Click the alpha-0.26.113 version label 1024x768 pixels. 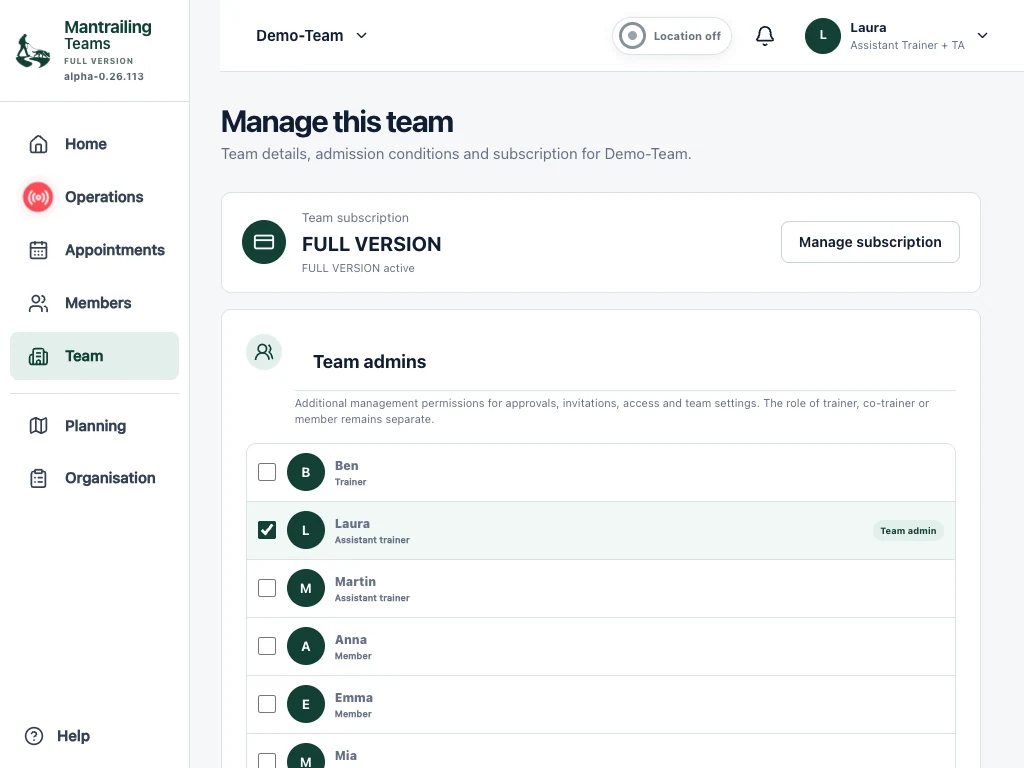(x=103, y=76)
